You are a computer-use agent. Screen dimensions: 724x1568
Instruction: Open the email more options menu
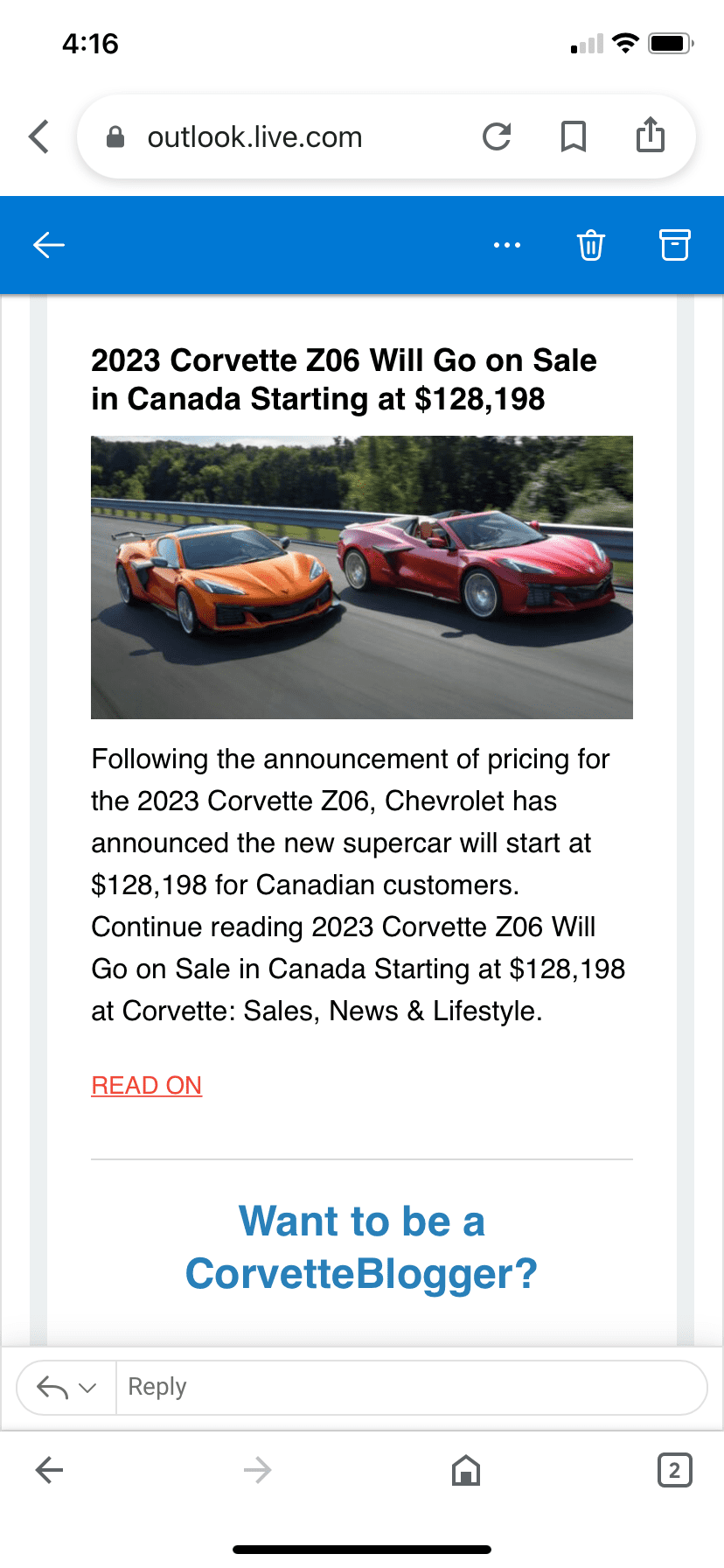click(507, 245)
